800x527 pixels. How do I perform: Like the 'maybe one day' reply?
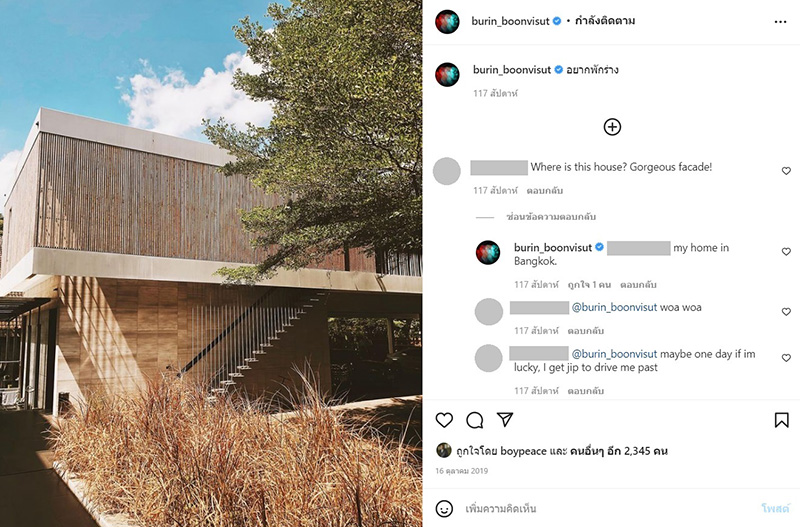[x=786, y=358]
